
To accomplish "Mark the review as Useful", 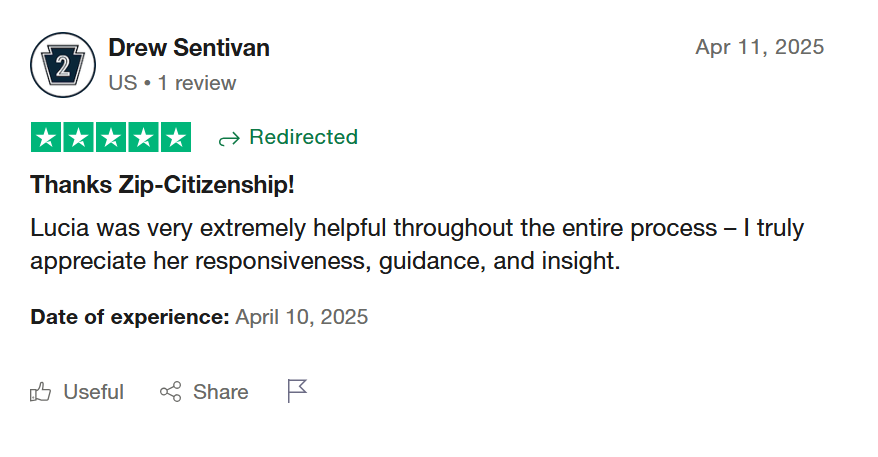I will (77, 392).
